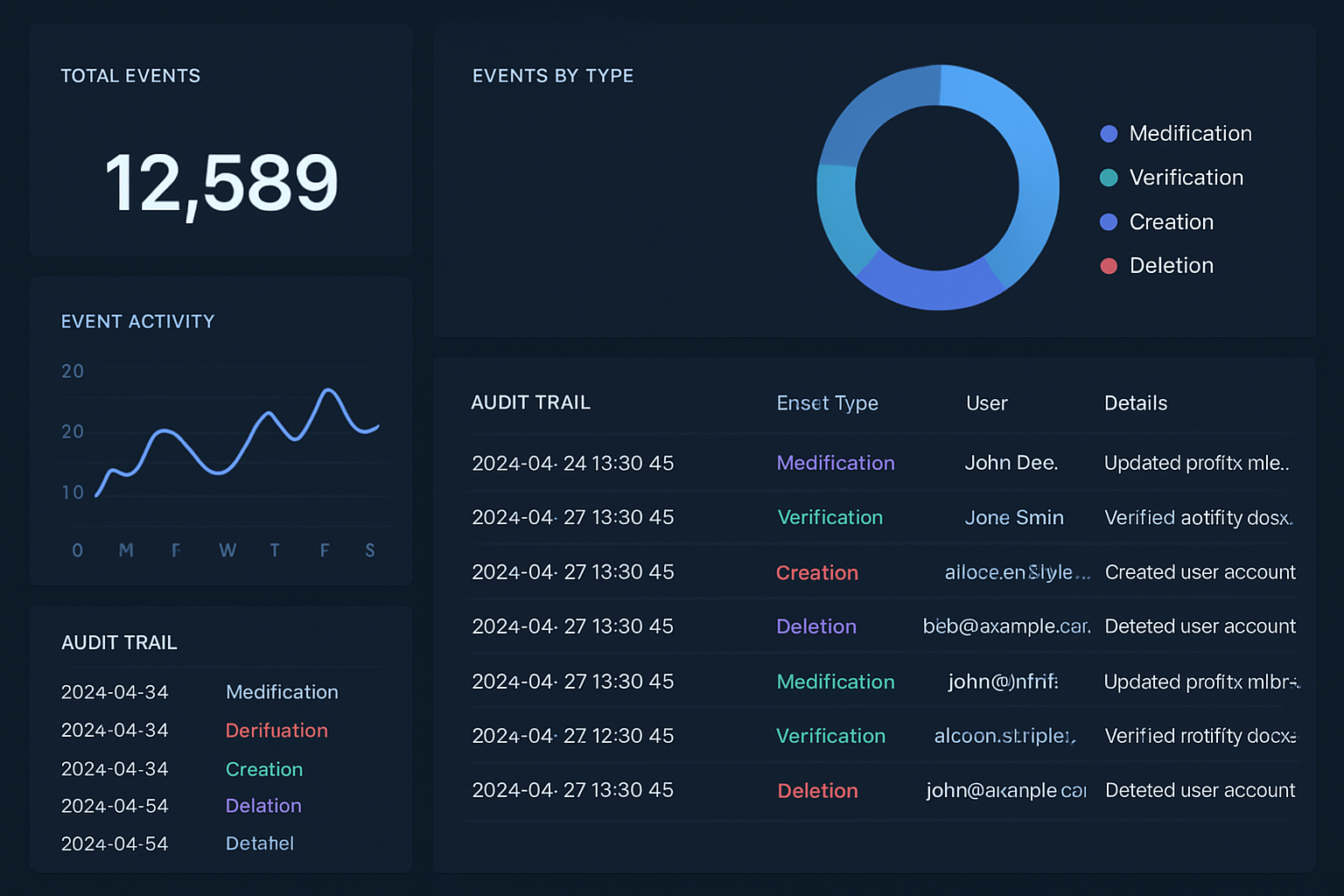Click the Creation legend marker
The width and height of the screenshot is (1344, 896).
(x=1109, y=221)
